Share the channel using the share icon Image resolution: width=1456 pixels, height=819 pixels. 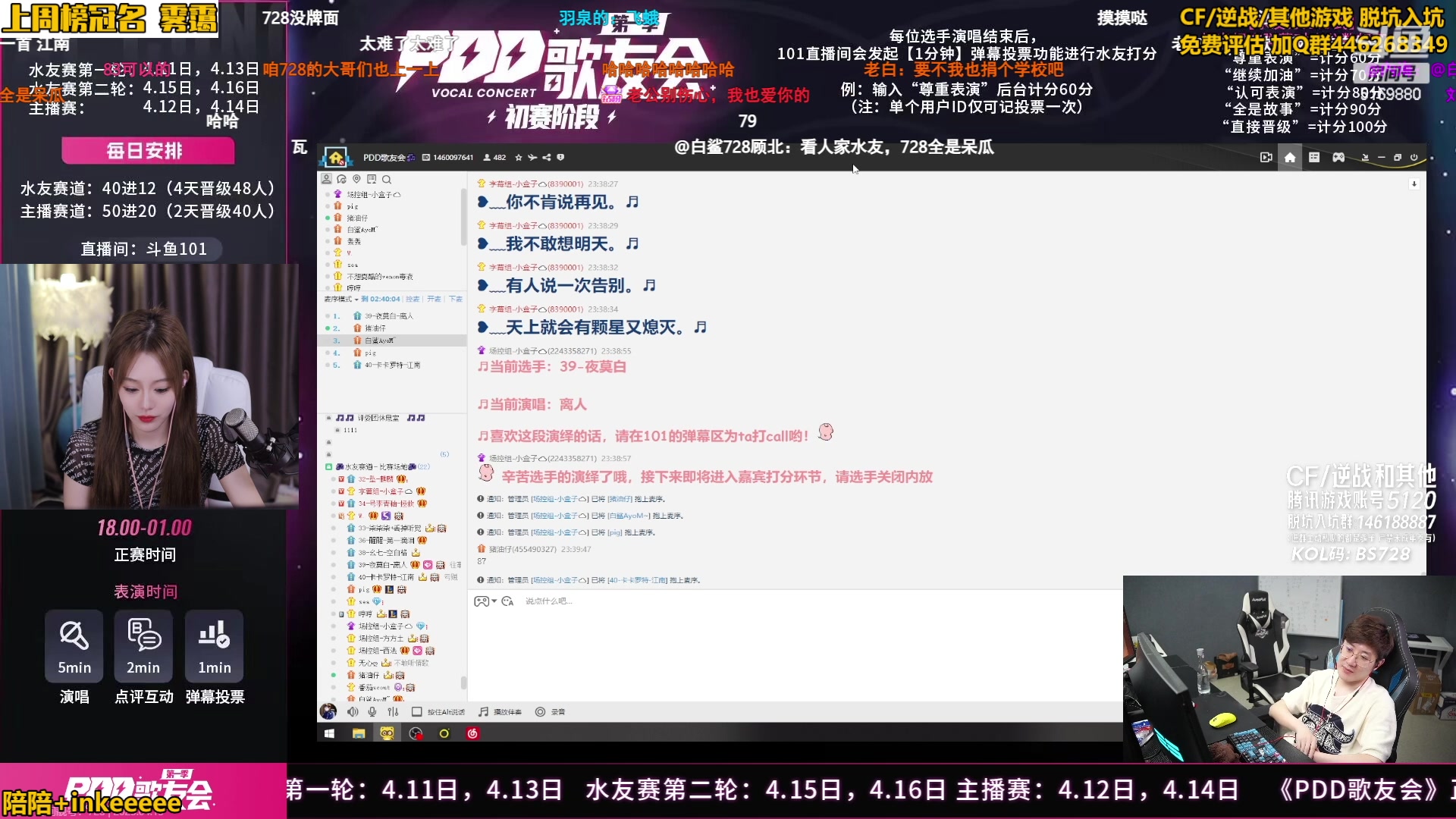tap(547, 158)
